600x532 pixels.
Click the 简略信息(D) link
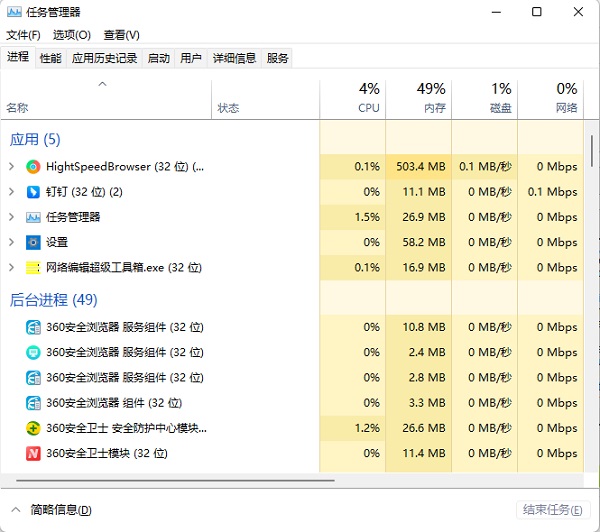pos(61,510)
